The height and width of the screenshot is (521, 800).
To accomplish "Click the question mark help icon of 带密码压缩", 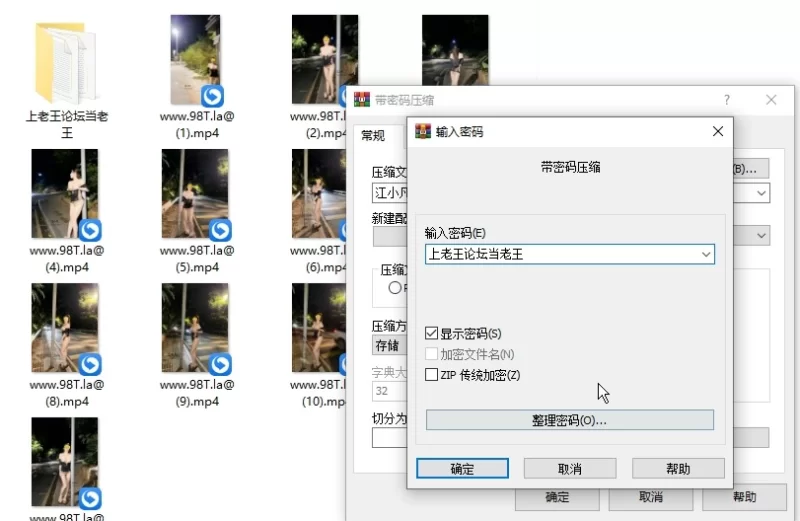I will (727, 100).
